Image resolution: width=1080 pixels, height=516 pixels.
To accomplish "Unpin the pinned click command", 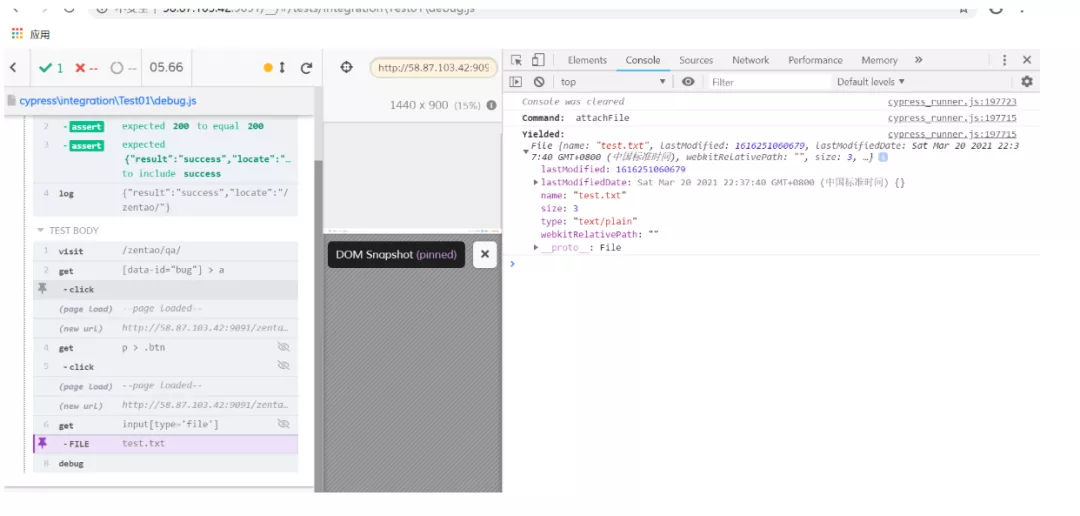I will (43, 289).
